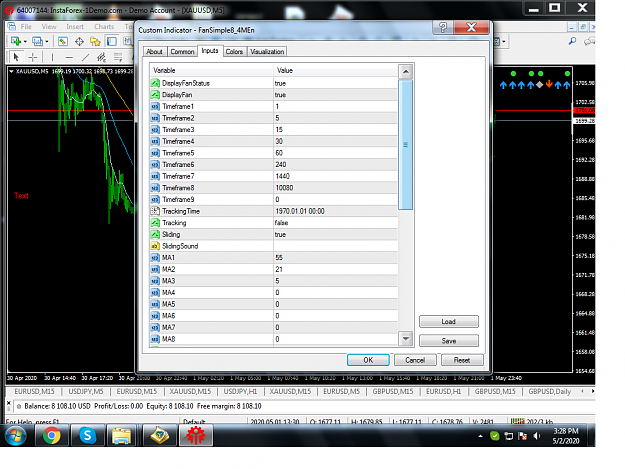Open Google Chrome from the taskbar
The height and width of the screenshot is (469, 625).
pyautogui.click(x=51, y=436)
